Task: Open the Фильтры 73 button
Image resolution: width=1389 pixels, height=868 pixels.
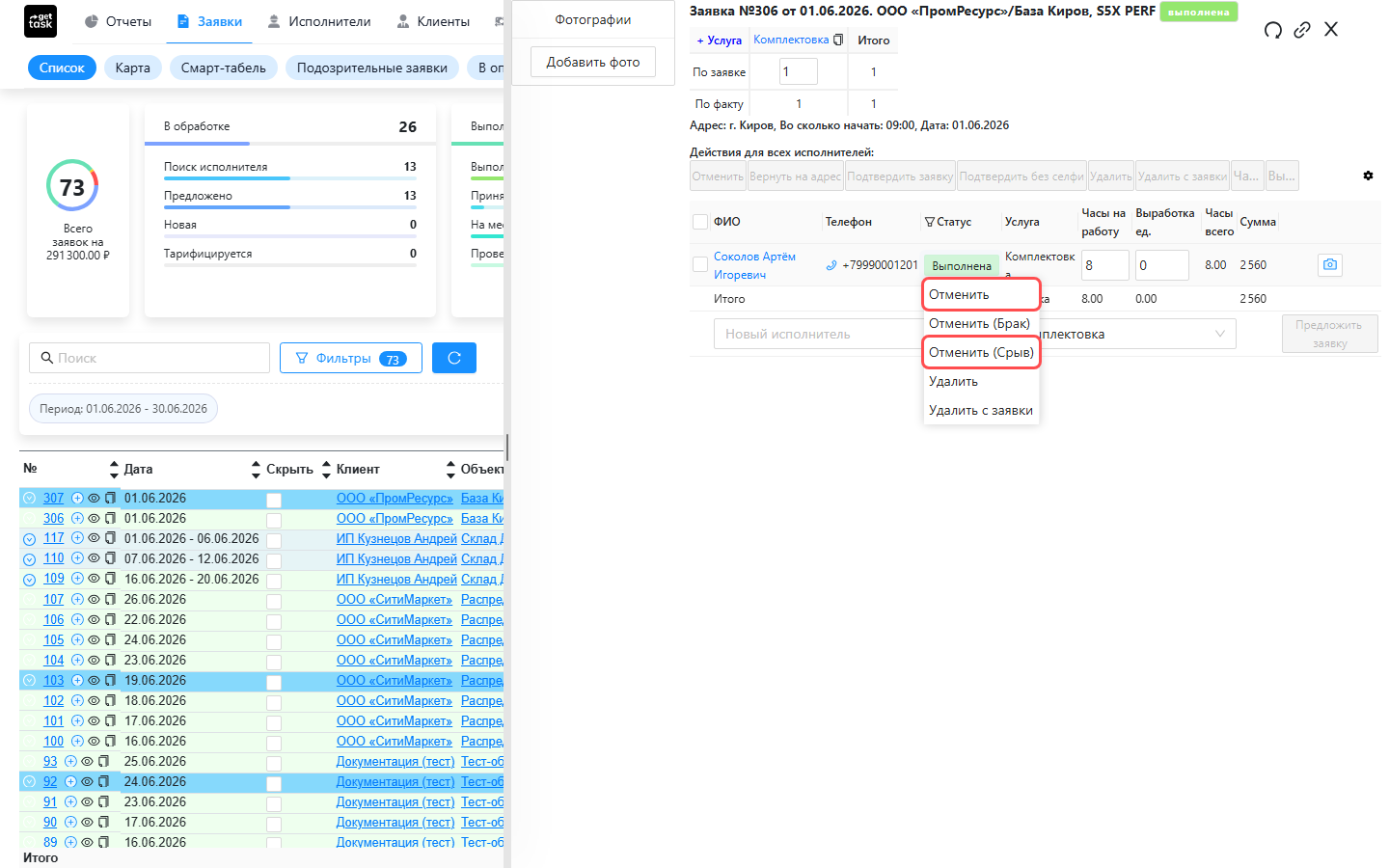Action: (351, 358)
